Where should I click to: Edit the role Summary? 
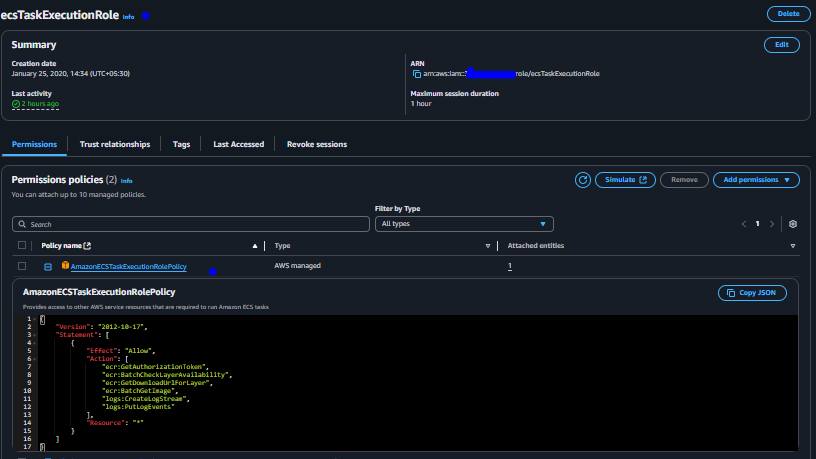point(781,45)
